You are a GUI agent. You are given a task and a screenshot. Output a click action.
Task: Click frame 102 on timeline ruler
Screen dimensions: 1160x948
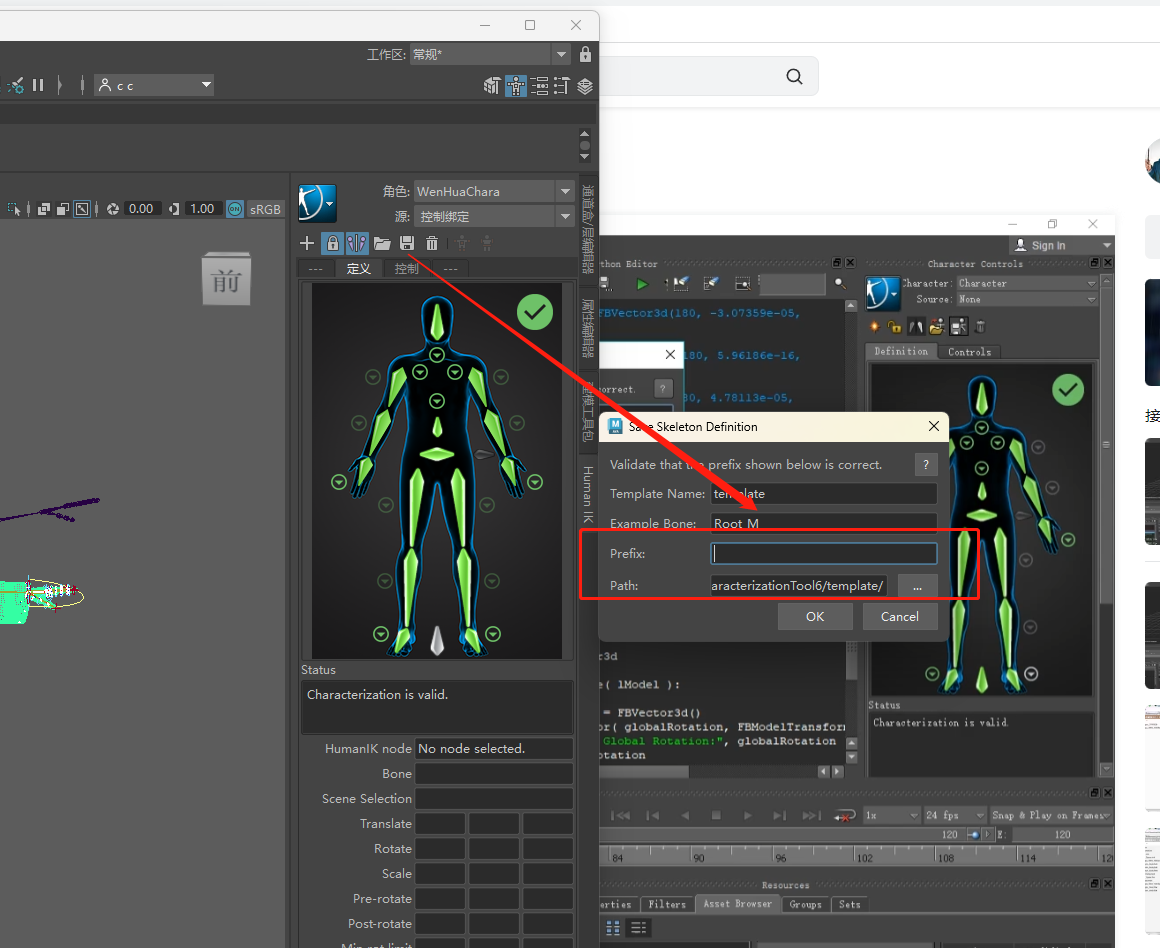[x=865, y=858]
